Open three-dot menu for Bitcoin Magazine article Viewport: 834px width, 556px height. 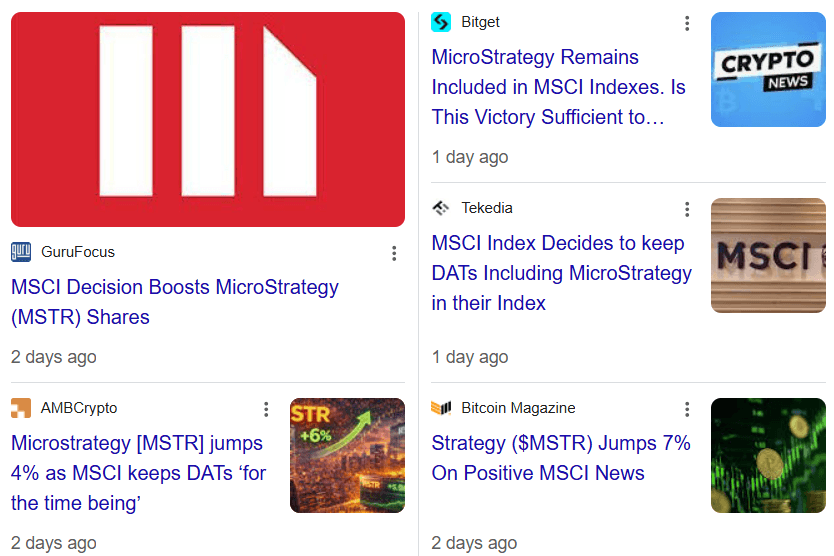point(687,409)
